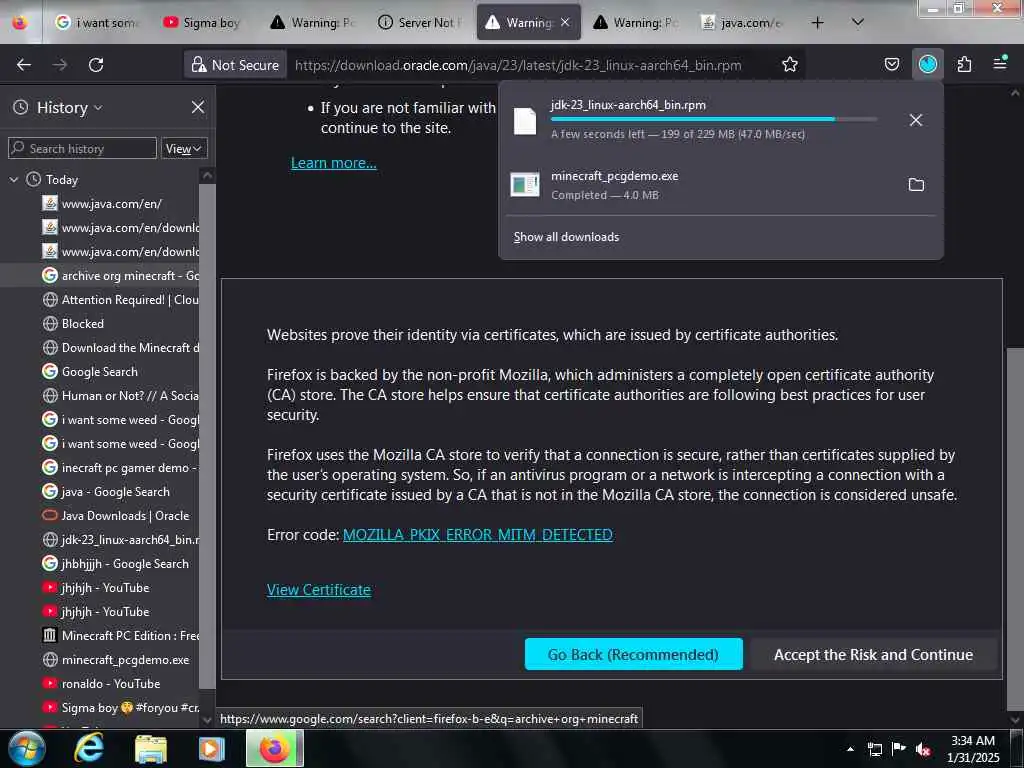
Task: Switch to the last Warning tab
Action: coord(635,23)
